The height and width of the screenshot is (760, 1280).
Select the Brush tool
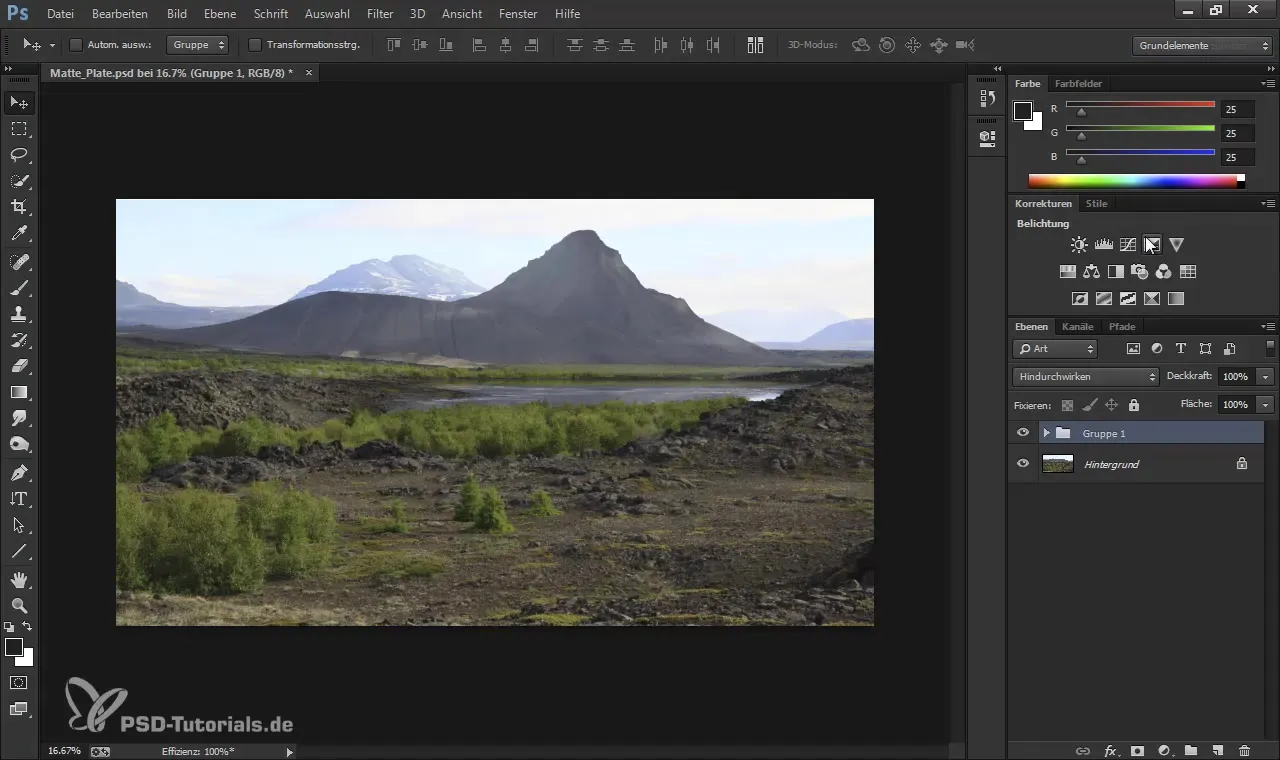click(x=19, y=288)
